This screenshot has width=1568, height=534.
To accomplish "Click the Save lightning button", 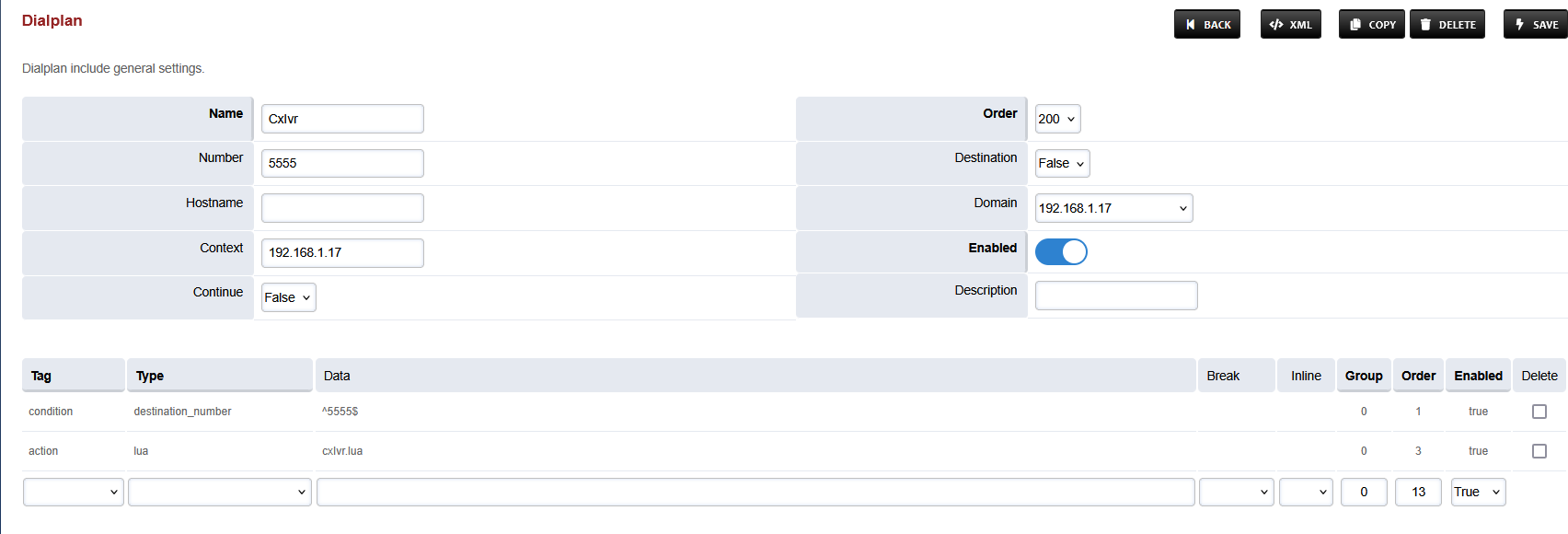I will tap(1535, 25).
